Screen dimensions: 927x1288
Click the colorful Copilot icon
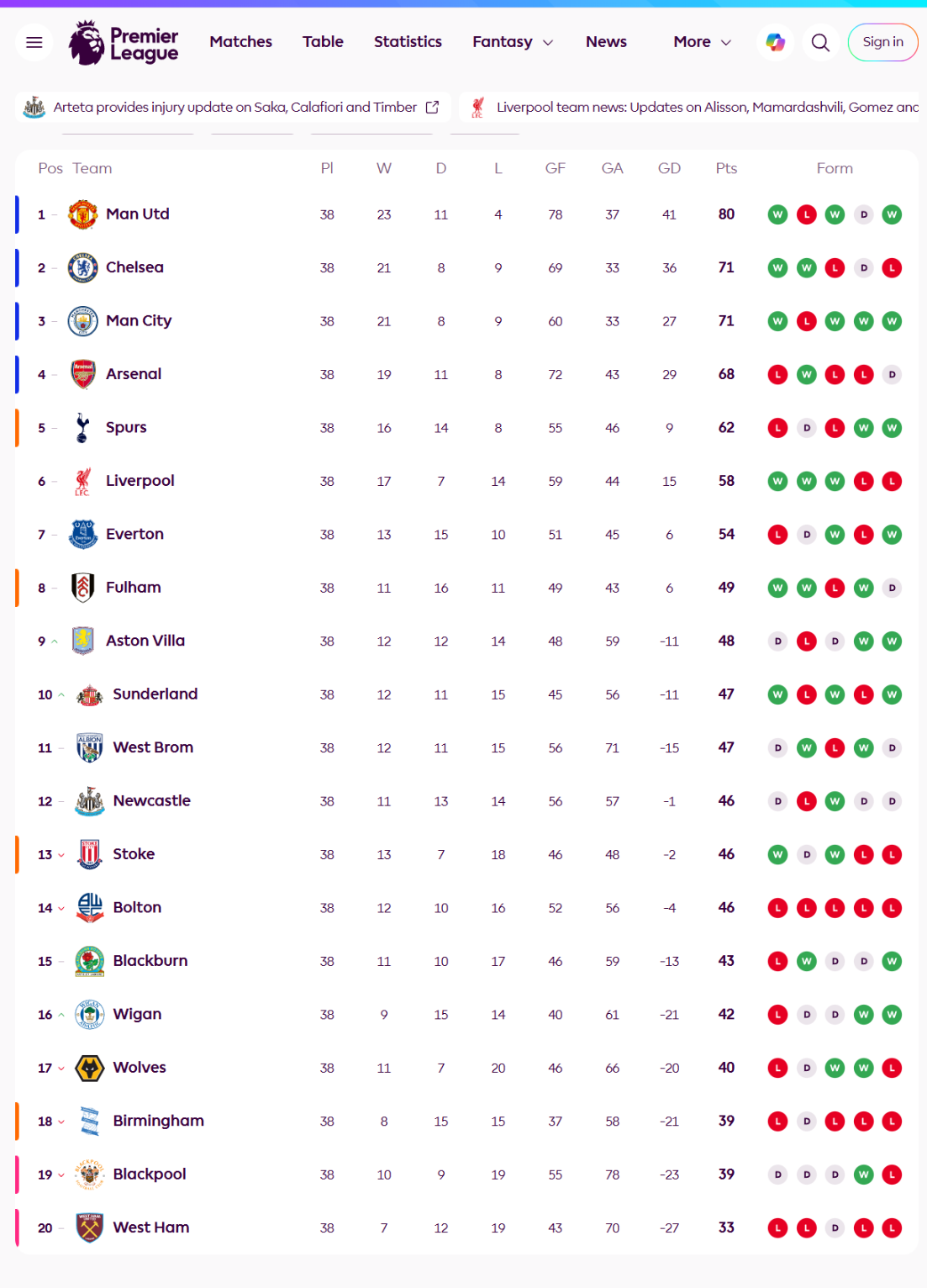[x=775, y=42]
